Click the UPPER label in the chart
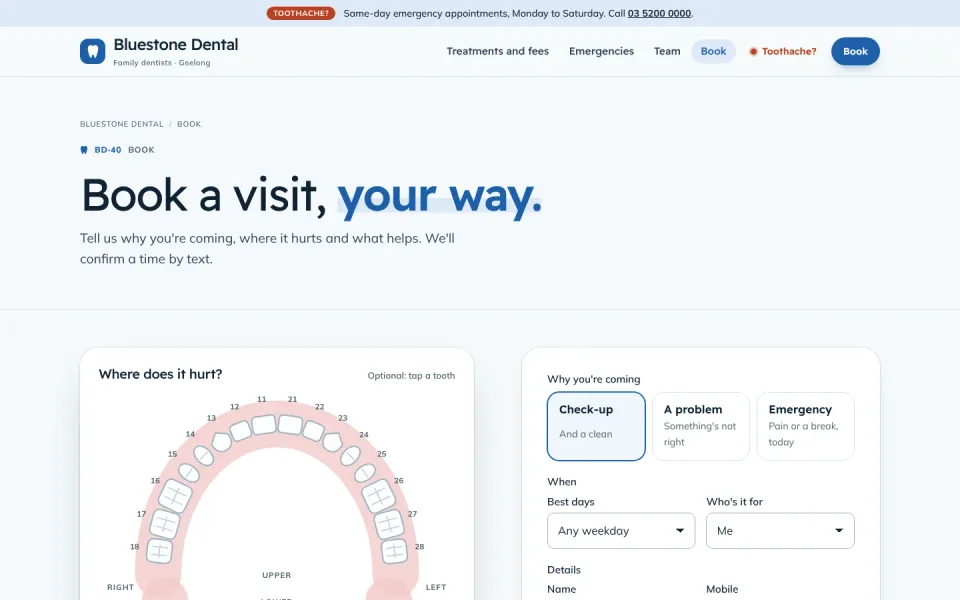The width and height of the screenshot is (960, 600). pos(277,575)
